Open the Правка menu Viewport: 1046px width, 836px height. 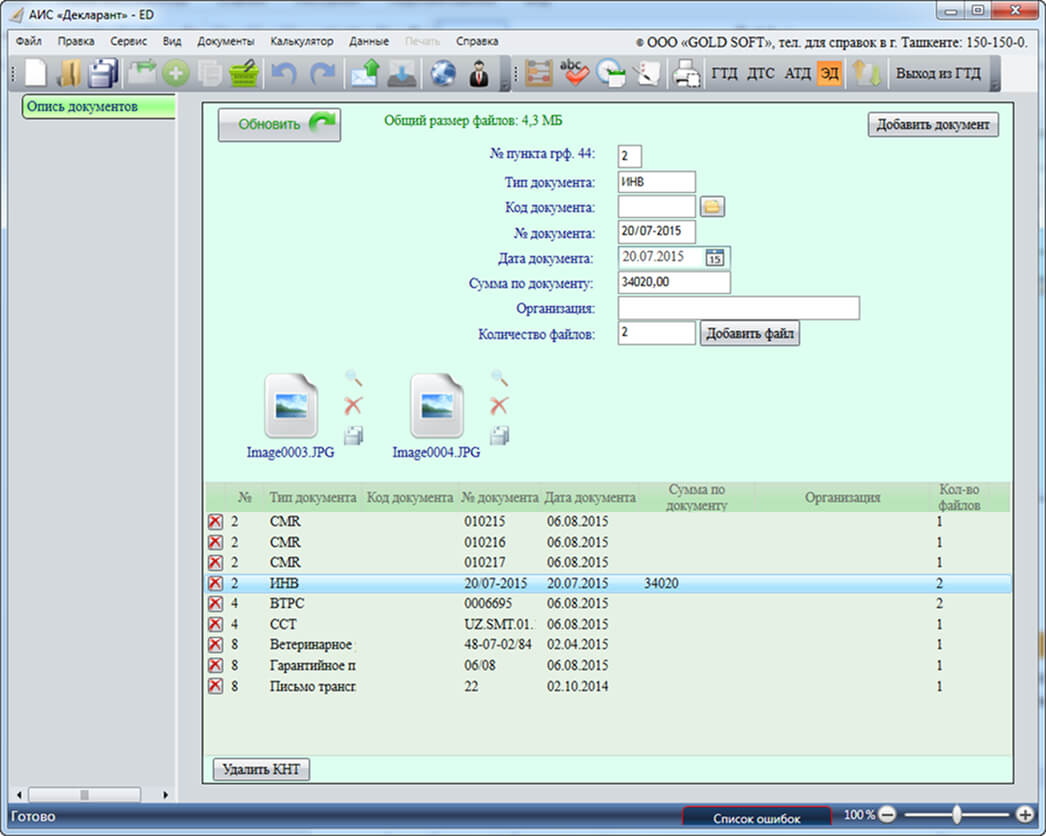coord(75,41)
